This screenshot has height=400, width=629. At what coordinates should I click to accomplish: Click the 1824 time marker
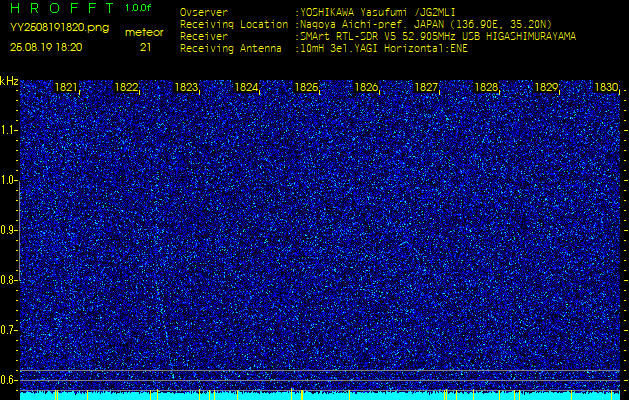(x=246, y=87)
